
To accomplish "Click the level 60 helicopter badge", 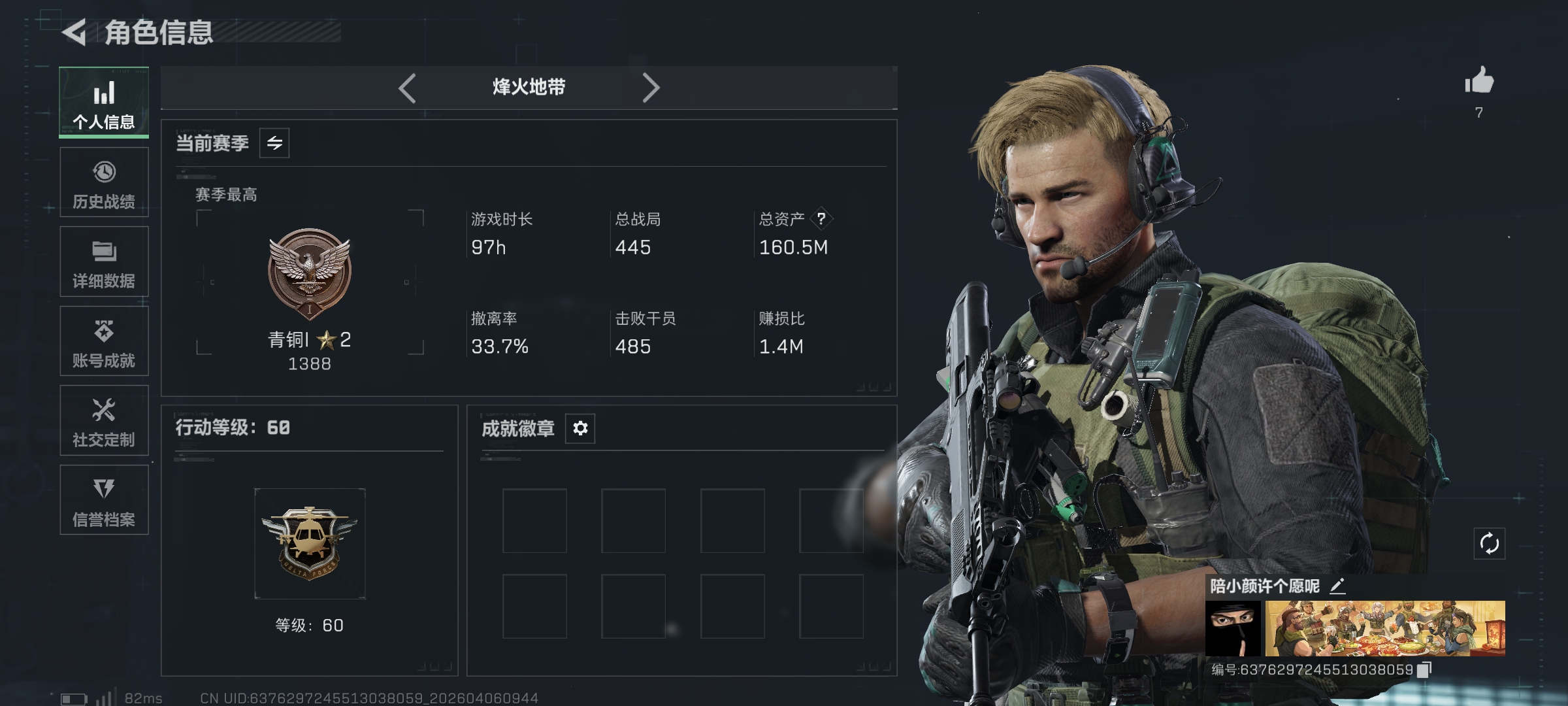I will (310, 543).
